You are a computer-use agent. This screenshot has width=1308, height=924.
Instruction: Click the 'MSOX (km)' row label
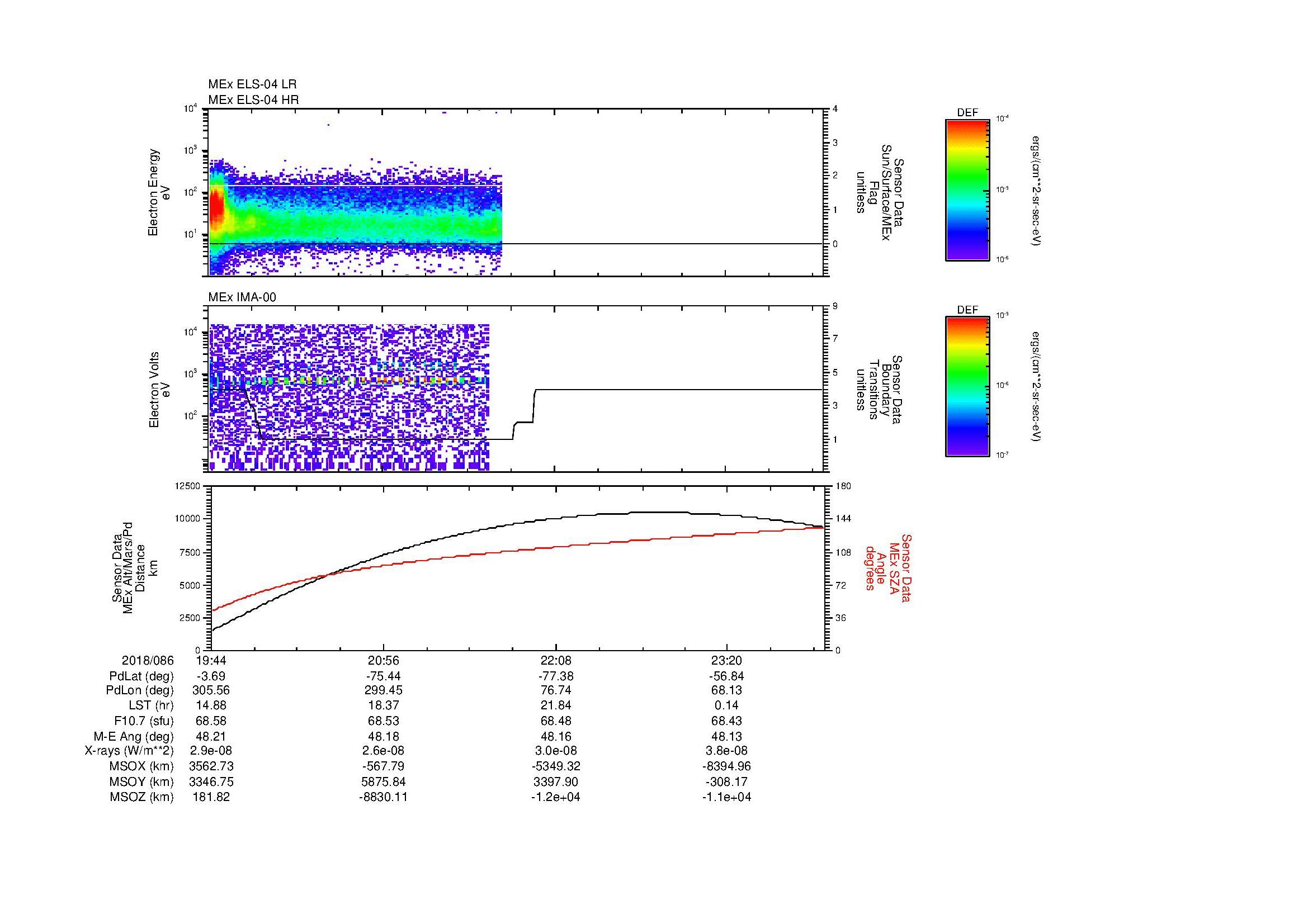(x=141, y=766)
